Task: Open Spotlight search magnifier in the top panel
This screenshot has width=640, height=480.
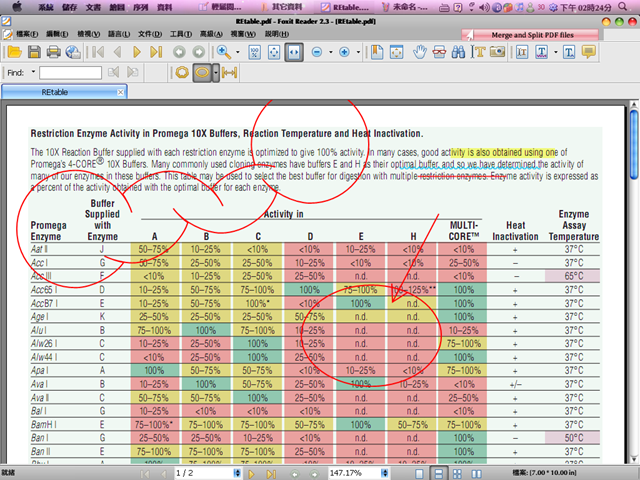Action: (622, 7)
